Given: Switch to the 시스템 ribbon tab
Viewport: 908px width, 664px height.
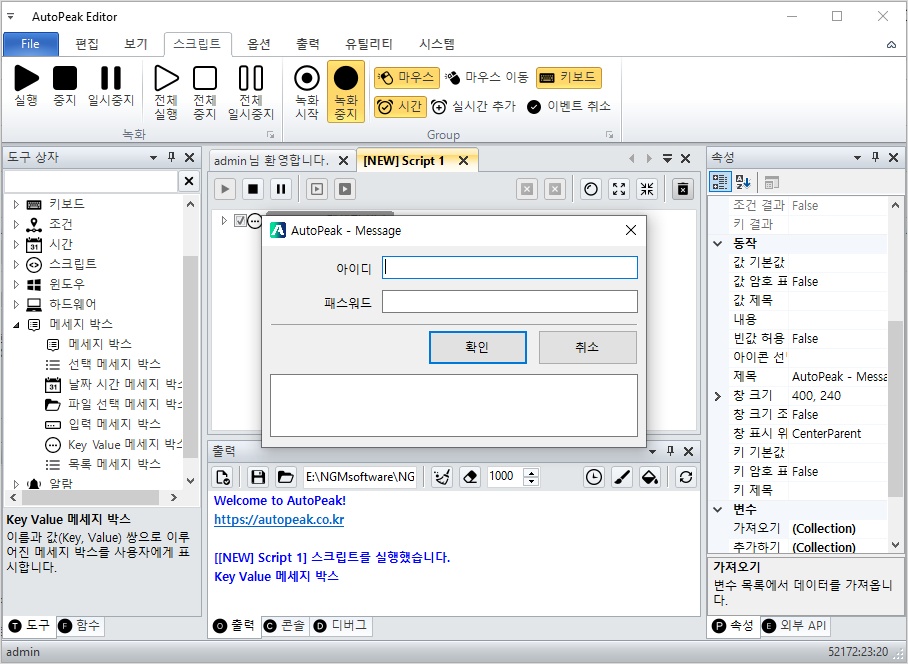Looking at the screenshot, I should point(437,44).
